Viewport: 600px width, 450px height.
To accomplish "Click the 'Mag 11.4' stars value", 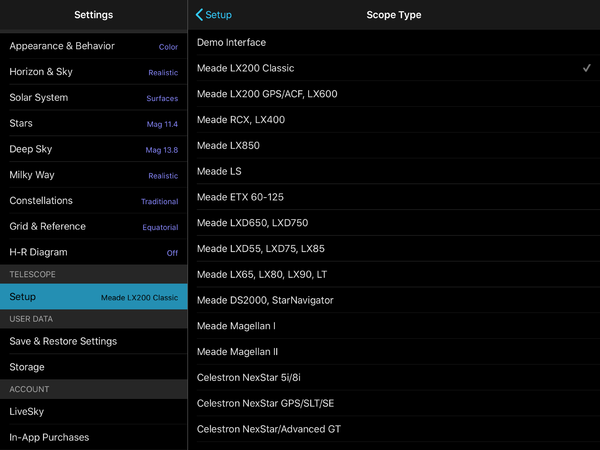I will [x=162, y=124].
